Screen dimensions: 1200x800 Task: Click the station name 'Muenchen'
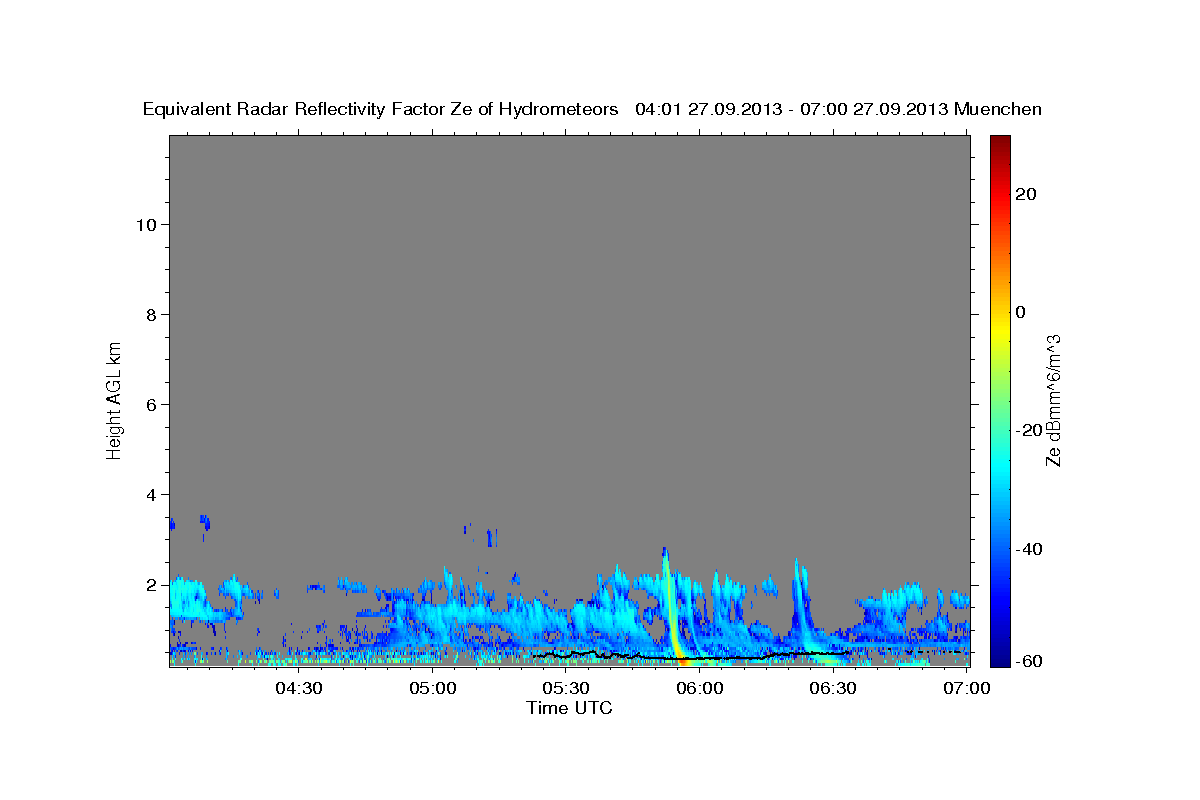(999, 110)
